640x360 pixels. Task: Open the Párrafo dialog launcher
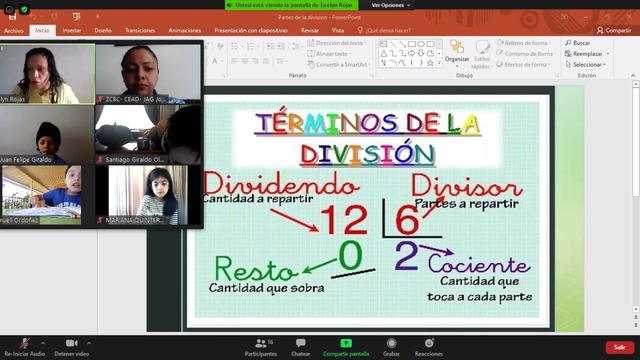pyautogui.click(x=371, y=76)
